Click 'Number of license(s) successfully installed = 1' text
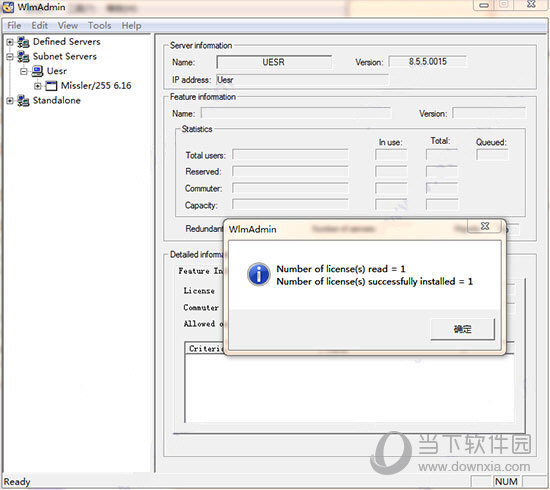The width and height of the screenshot is (550, 490). tap(375, 281)
